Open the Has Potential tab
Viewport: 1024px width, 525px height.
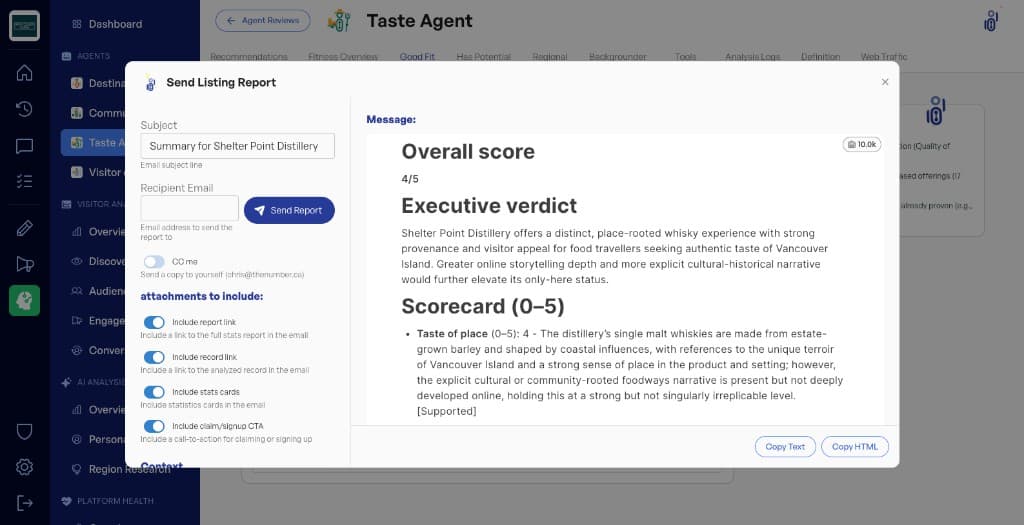tap(484, 57)
